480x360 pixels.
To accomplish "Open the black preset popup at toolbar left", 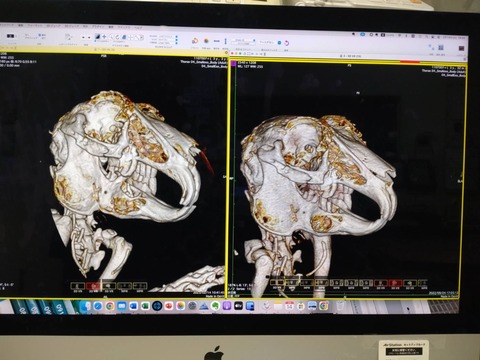I will [x=11, y=36].
